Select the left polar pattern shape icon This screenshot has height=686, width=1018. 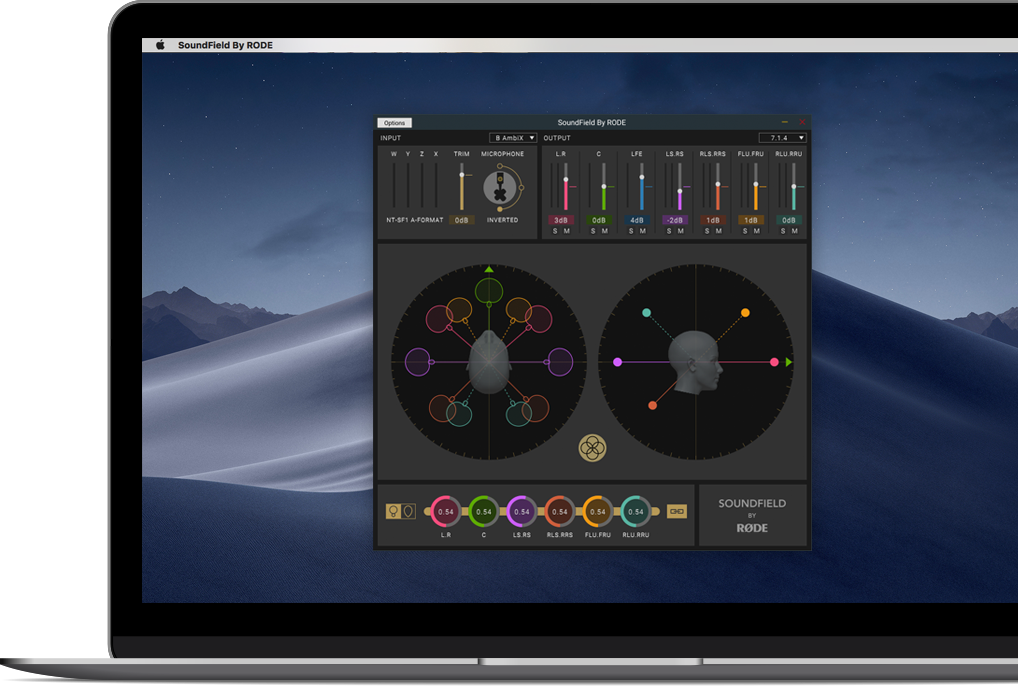click(393, 511)
